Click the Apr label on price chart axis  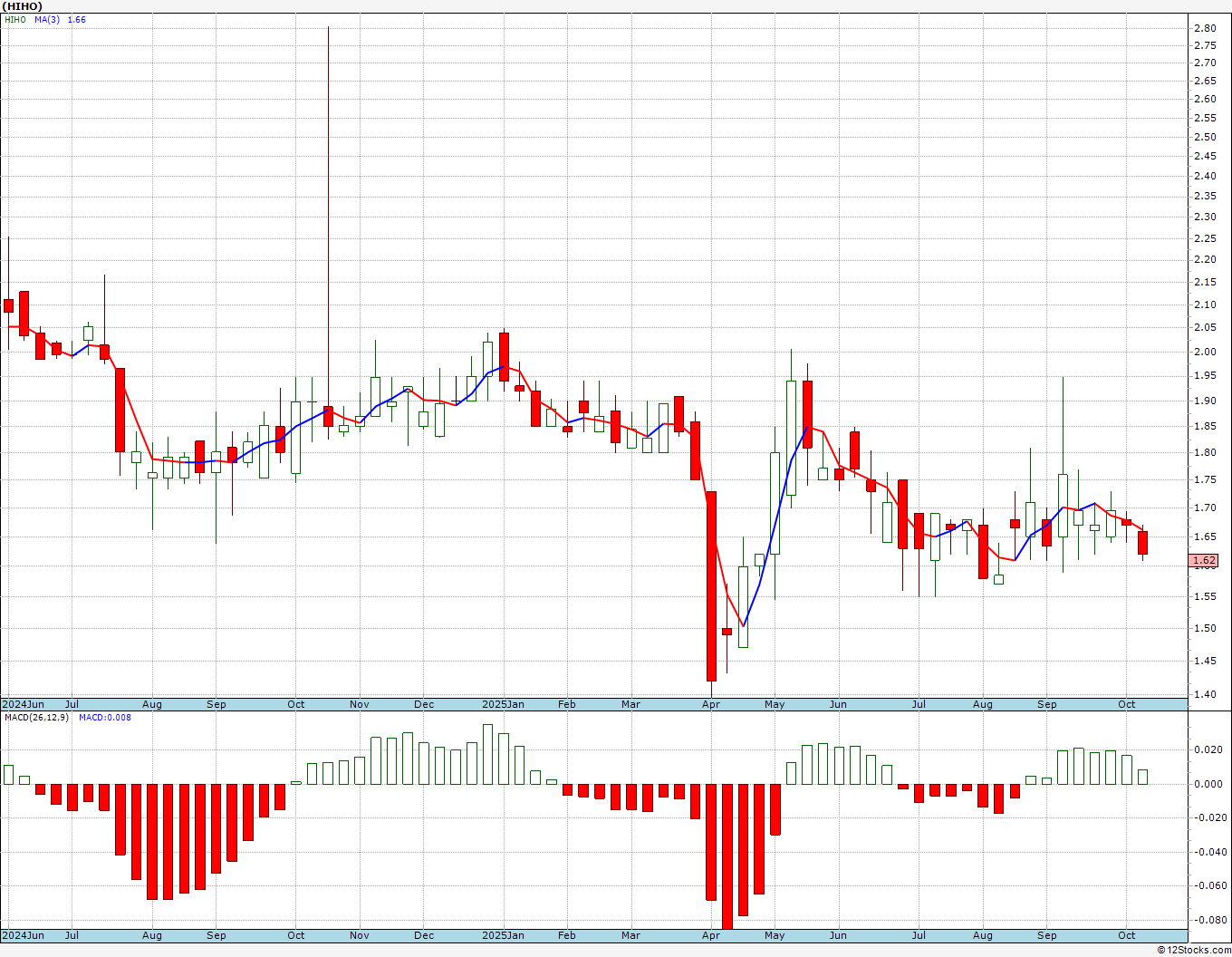(711, 704)
